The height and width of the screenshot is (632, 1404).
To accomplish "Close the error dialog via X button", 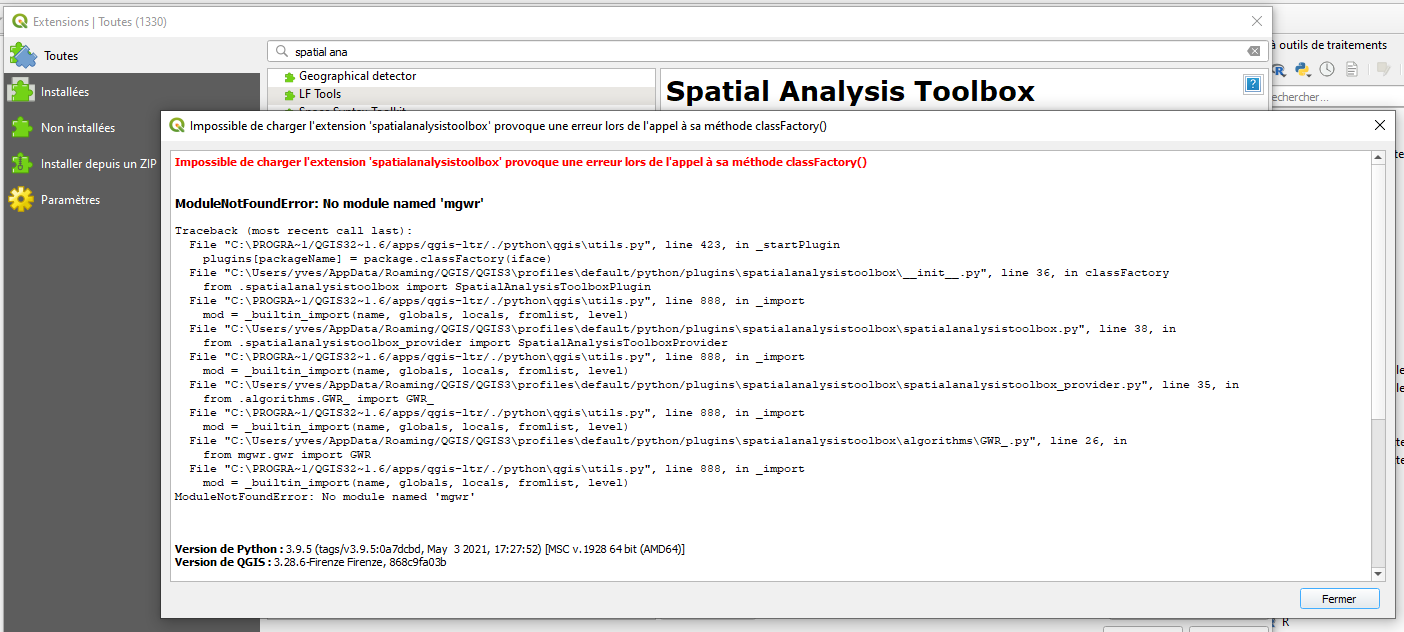I will click(1379, 125).
